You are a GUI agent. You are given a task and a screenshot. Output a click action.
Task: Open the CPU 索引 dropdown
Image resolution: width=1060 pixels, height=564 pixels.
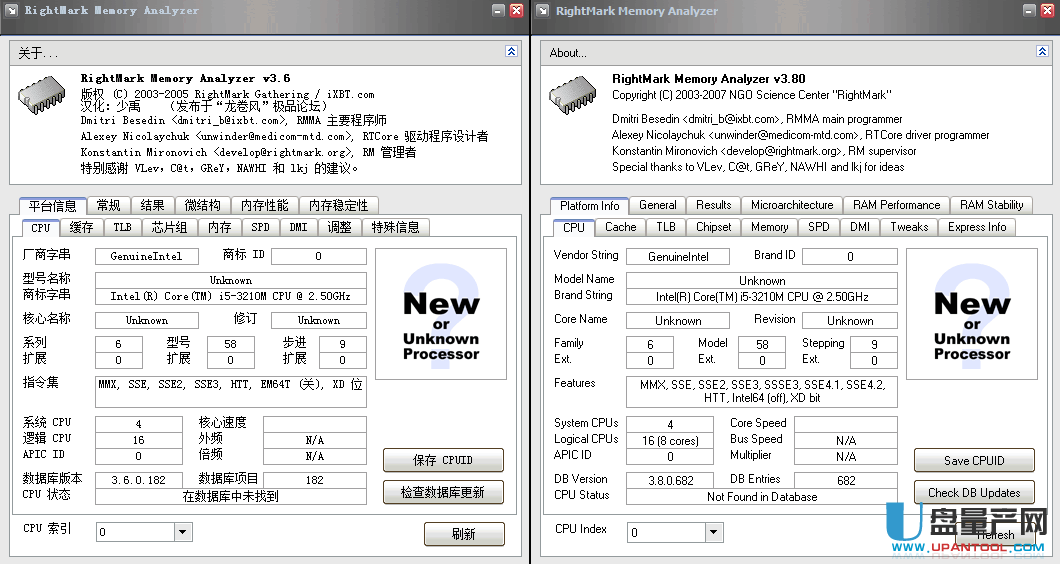183,532
